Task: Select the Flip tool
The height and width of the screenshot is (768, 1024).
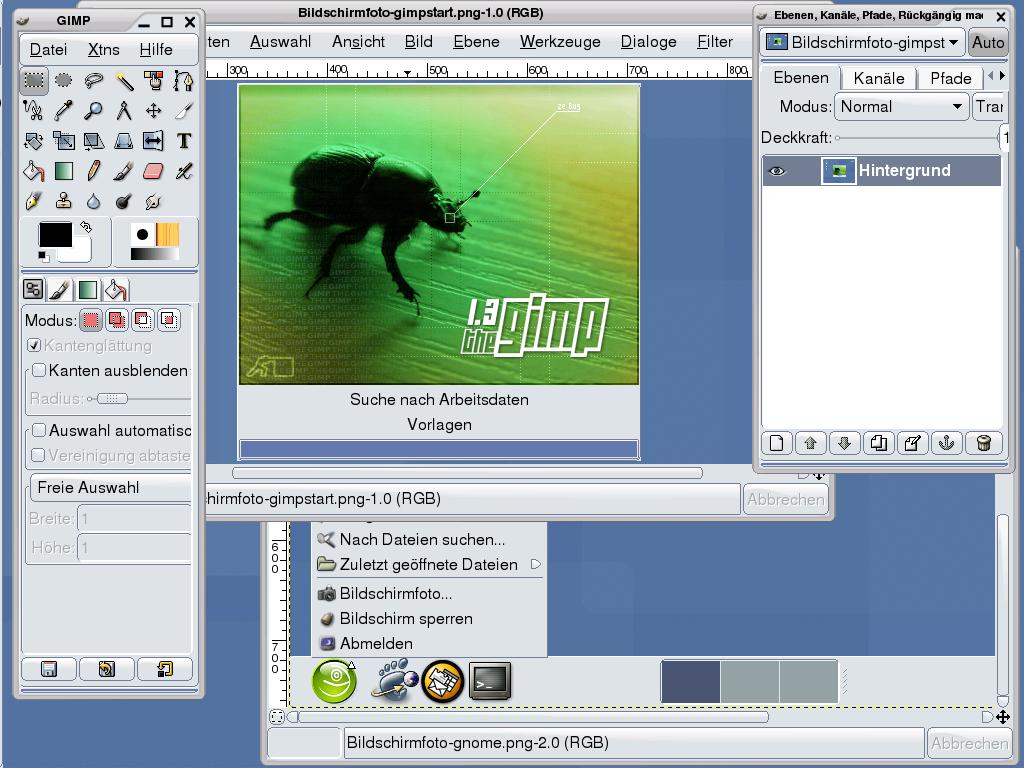Action: click(153, 141)
